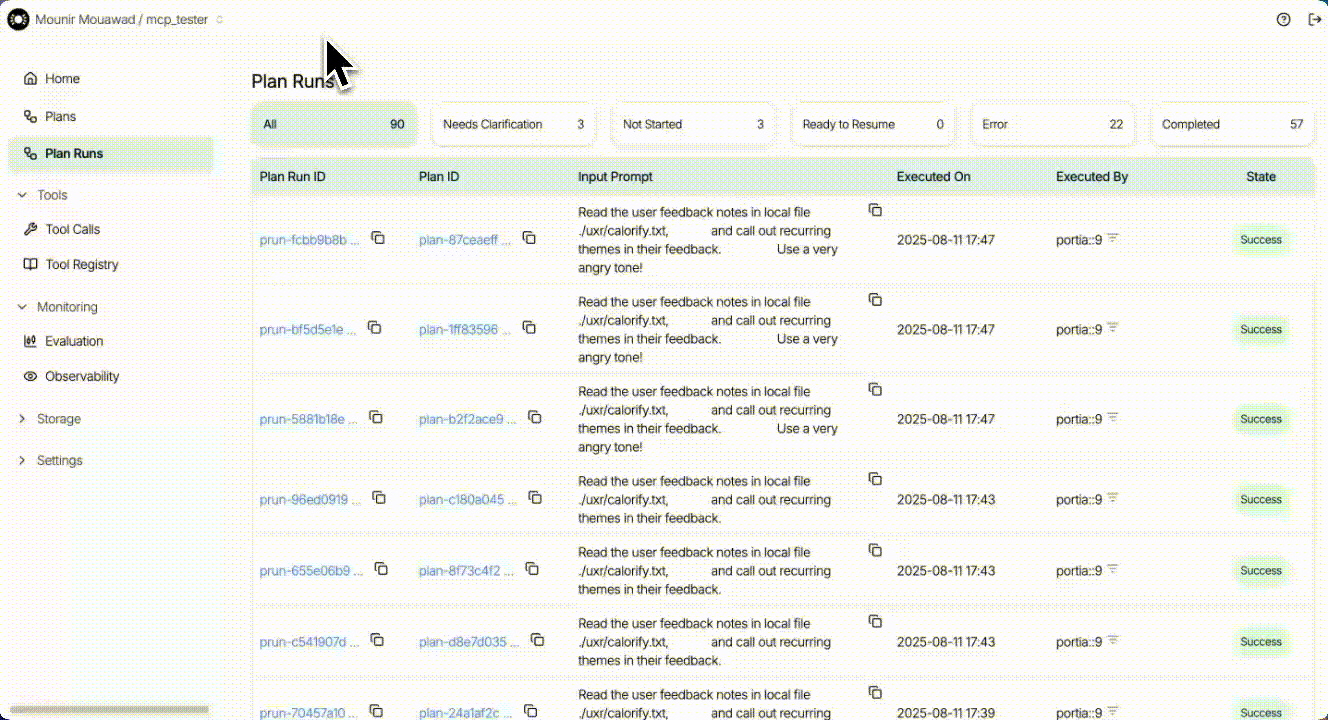The image size is (1328, 720).
Task: Open plan link plan-87ceaeff
Action: pos(466,240)
